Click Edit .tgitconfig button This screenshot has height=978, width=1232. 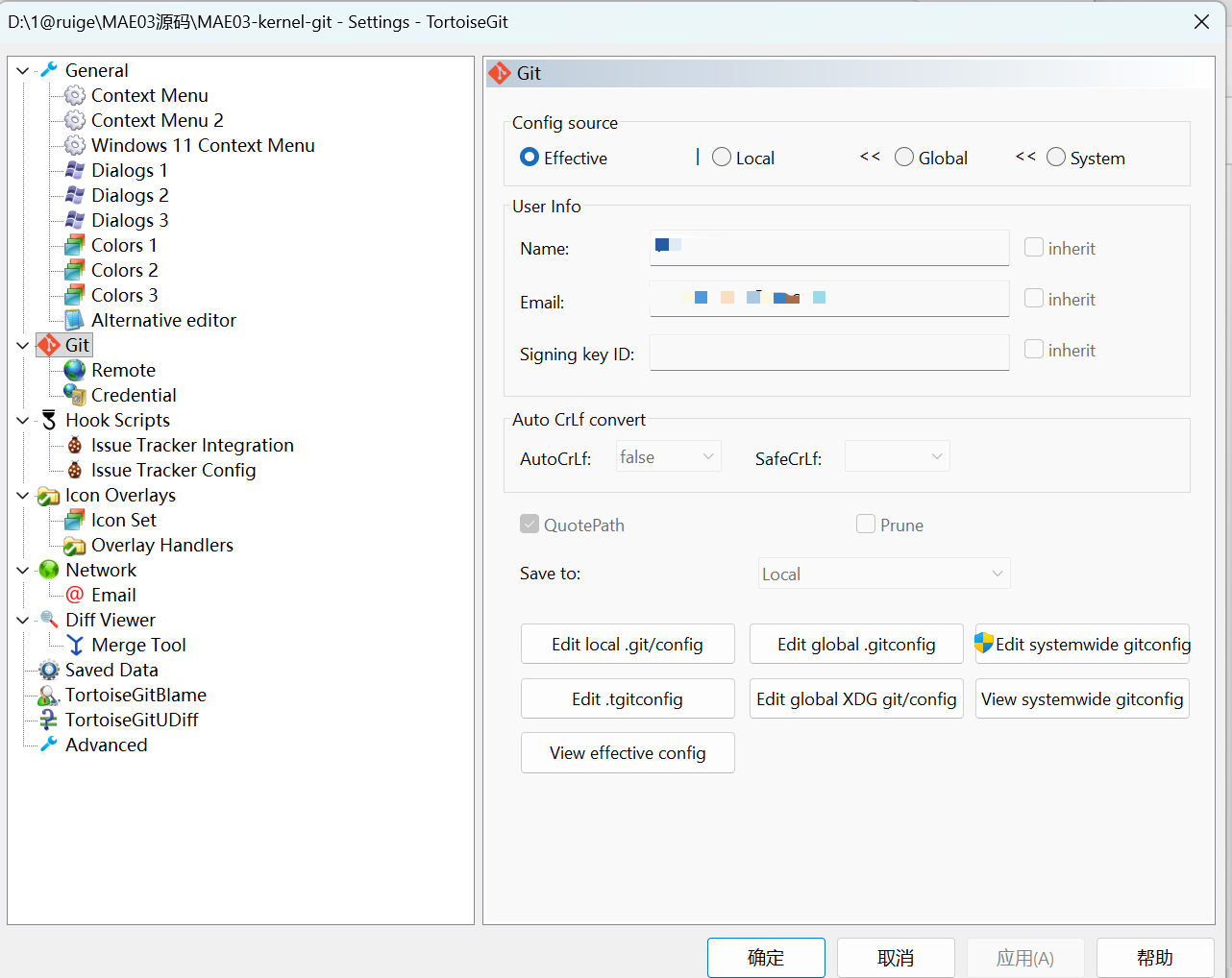628,698
